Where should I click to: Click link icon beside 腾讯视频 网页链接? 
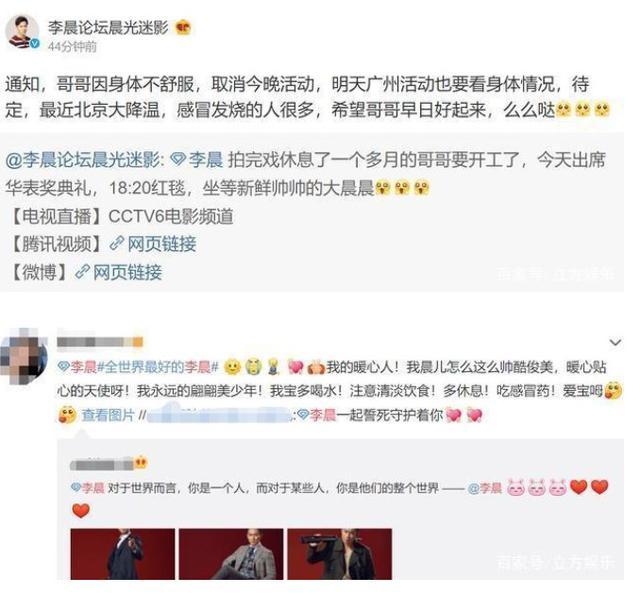(x=117, y=244)
